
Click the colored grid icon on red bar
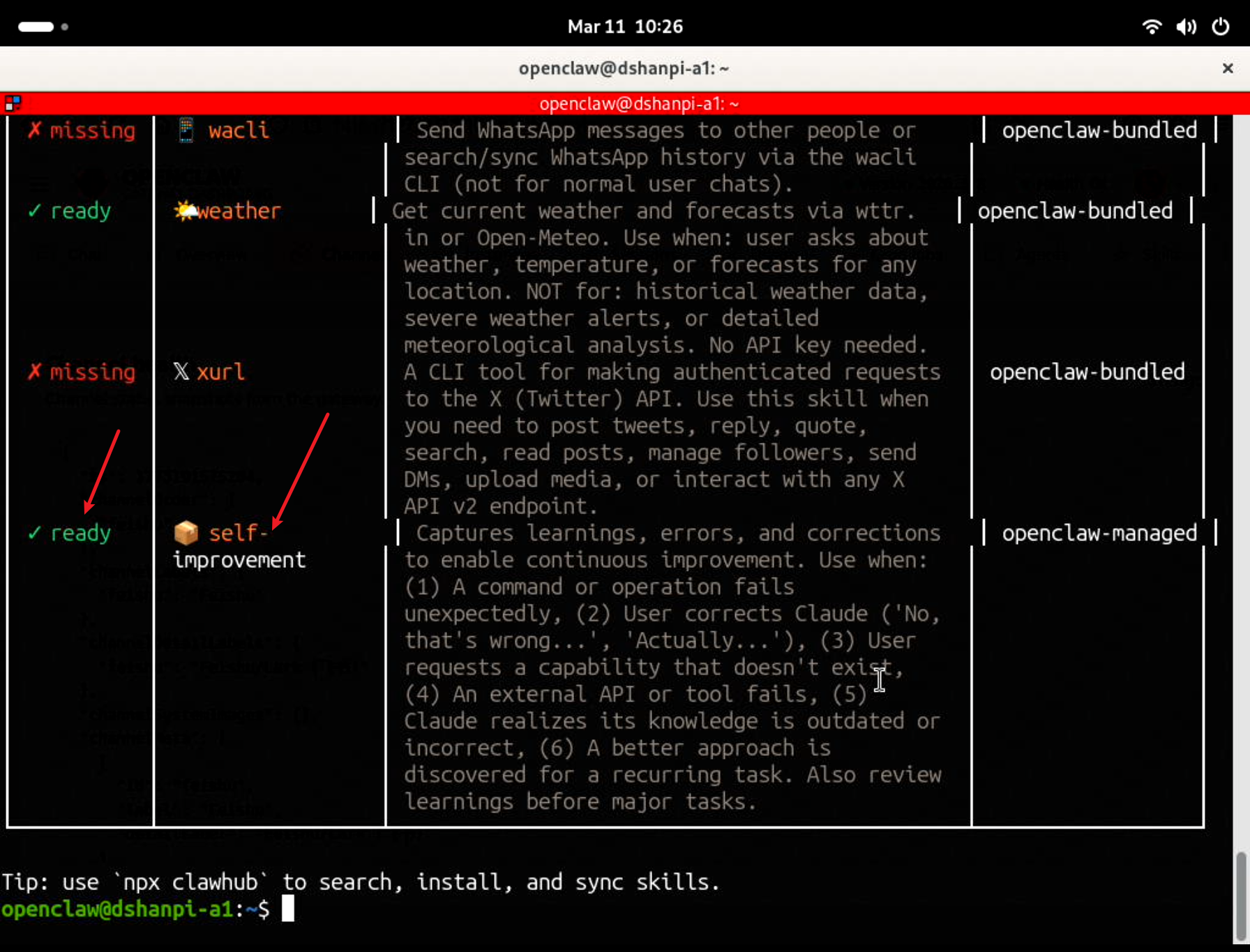click(x=13, y=104)
